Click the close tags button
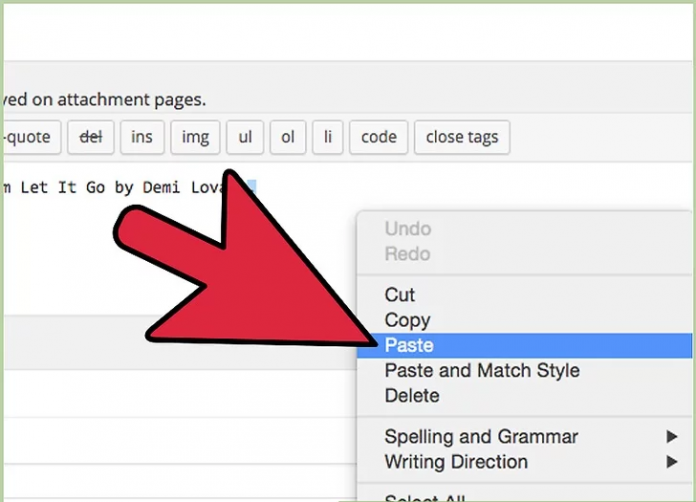 (x=461, y=137)
